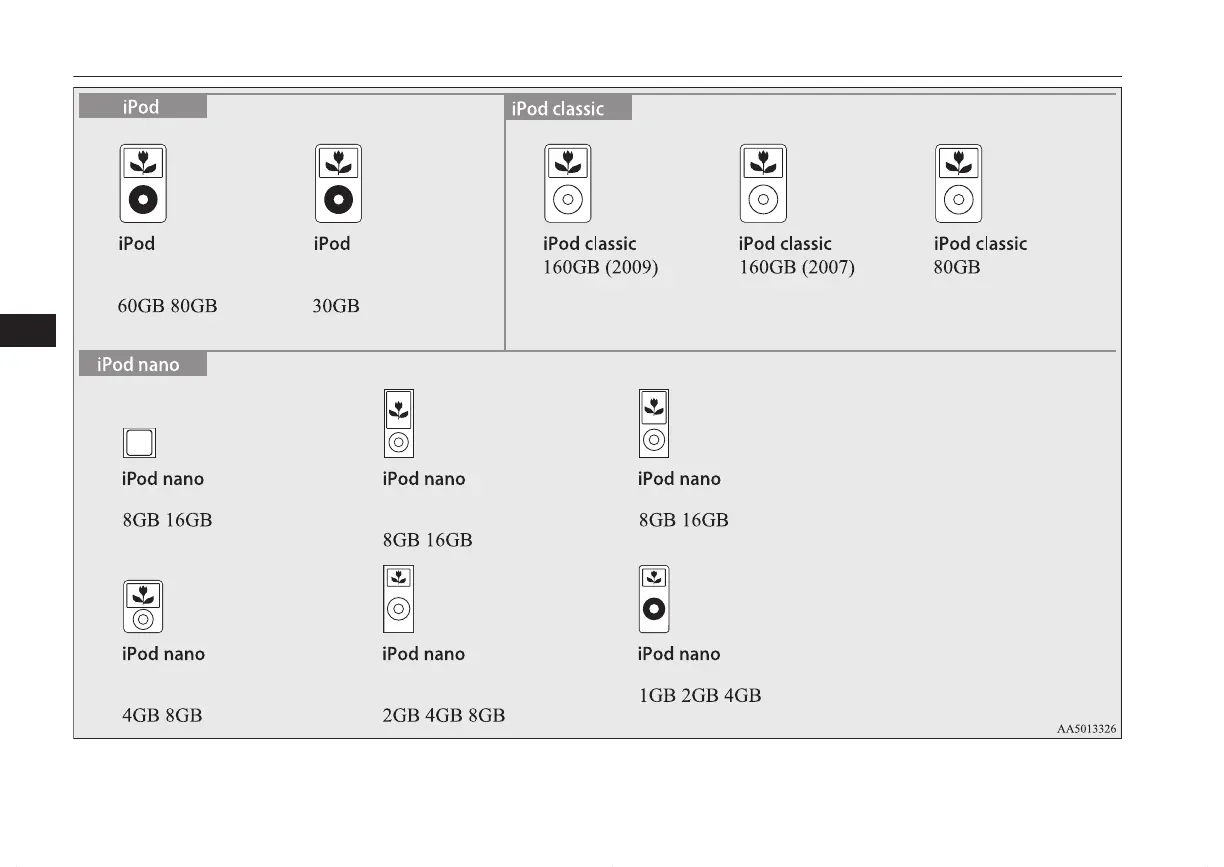The width and height of the screenshot is (1224, 867).
Task: Click 'iPod nano' label above 1GB 2GB 4GB
Action: tap(679, 654)
